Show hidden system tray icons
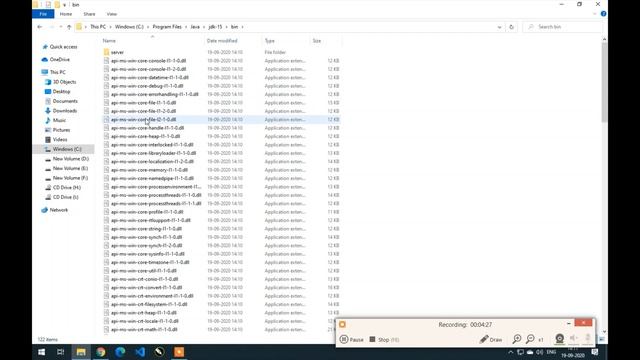Viewport: 640px width, 360px height. [x=511, y=352]
